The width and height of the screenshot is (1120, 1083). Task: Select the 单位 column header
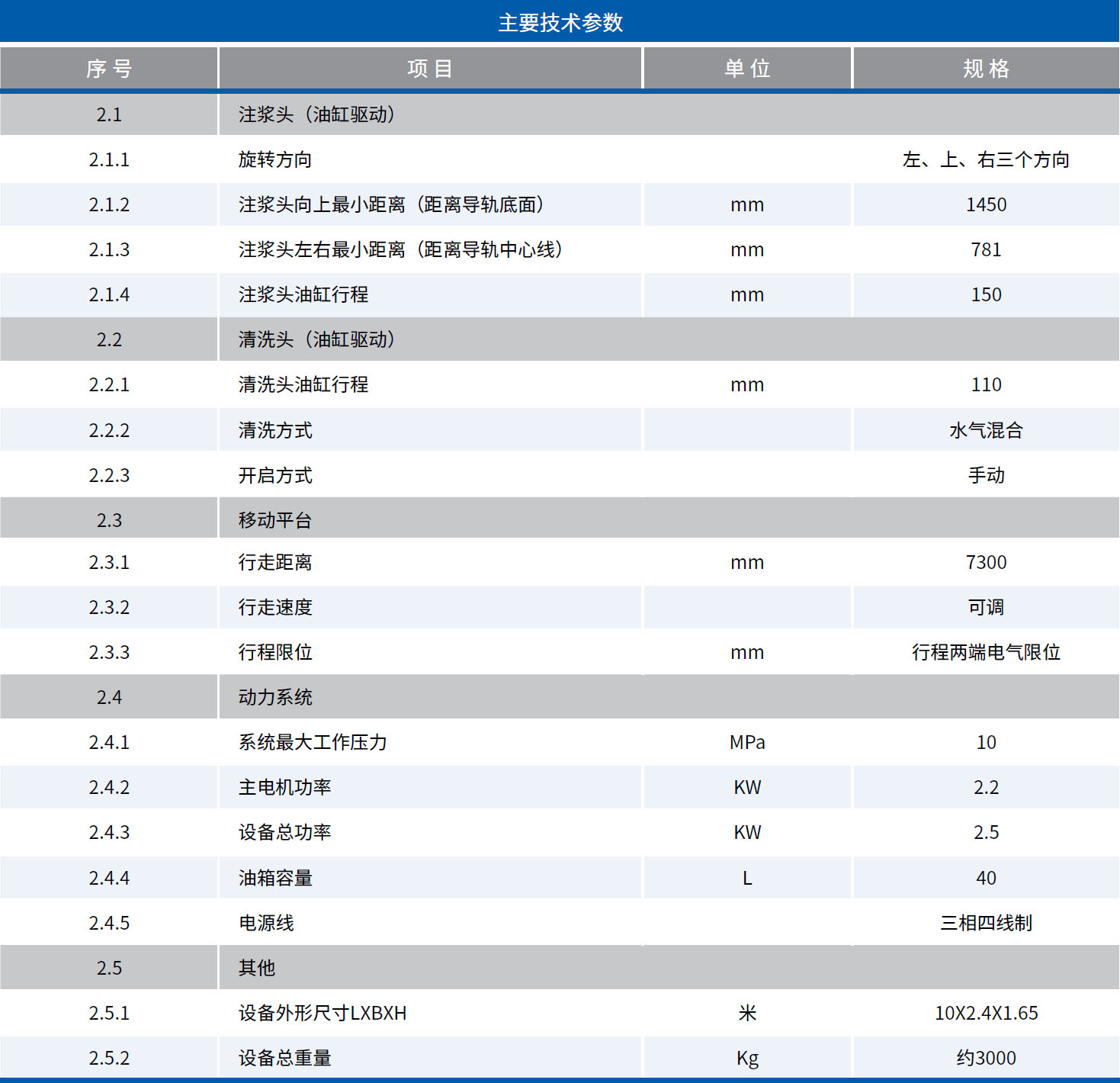(747, 68)
